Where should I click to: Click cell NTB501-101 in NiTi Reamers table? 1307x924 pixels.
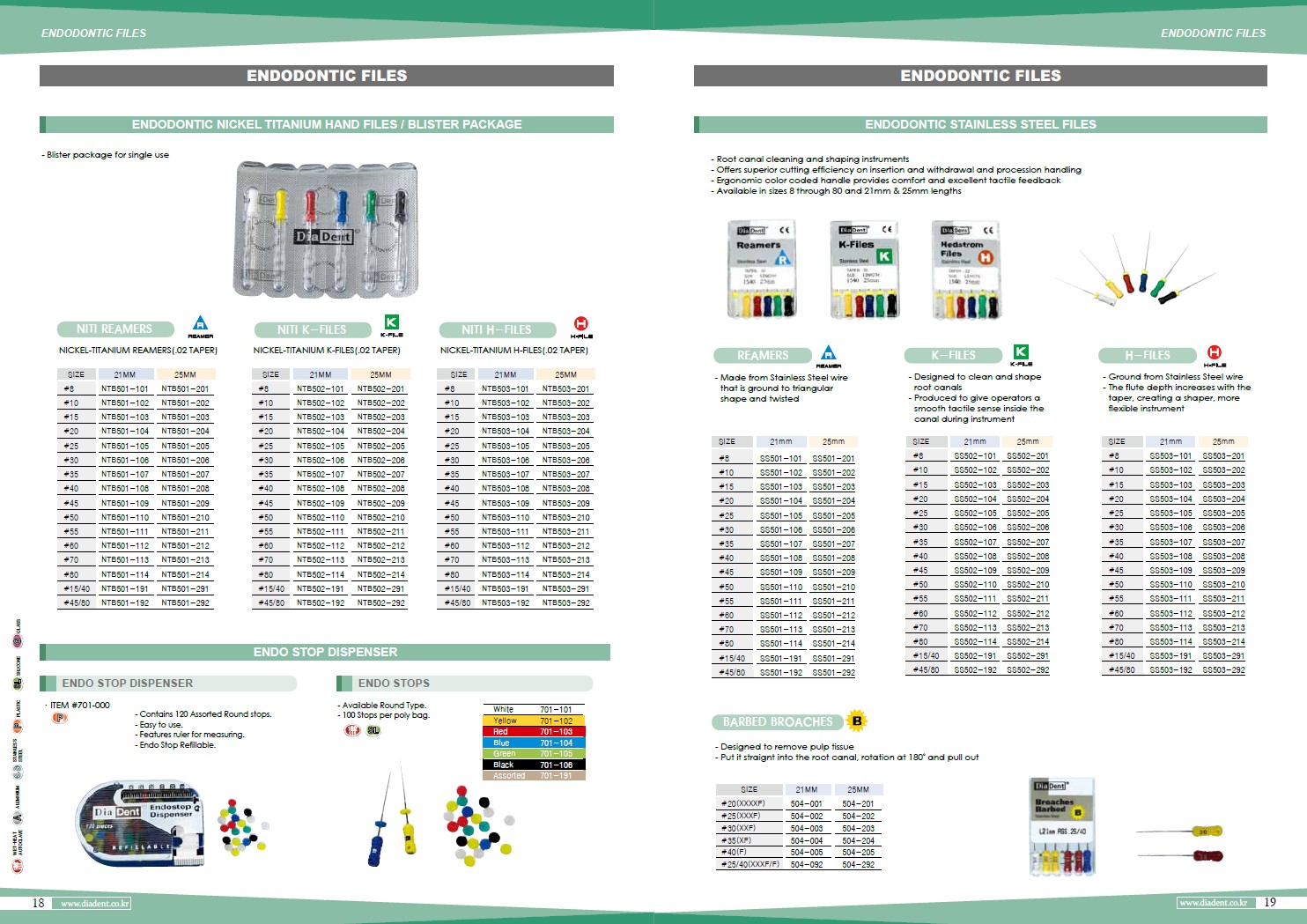[125, 388]
